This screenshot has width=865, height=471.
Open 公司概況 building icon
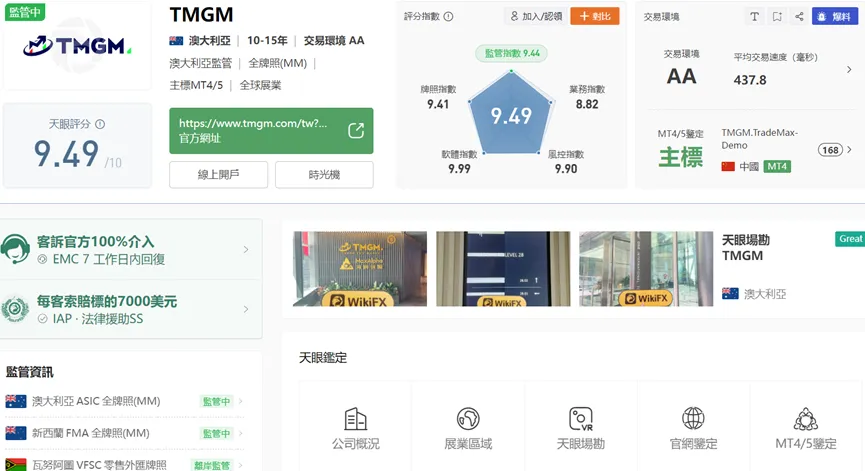(355, 419)
